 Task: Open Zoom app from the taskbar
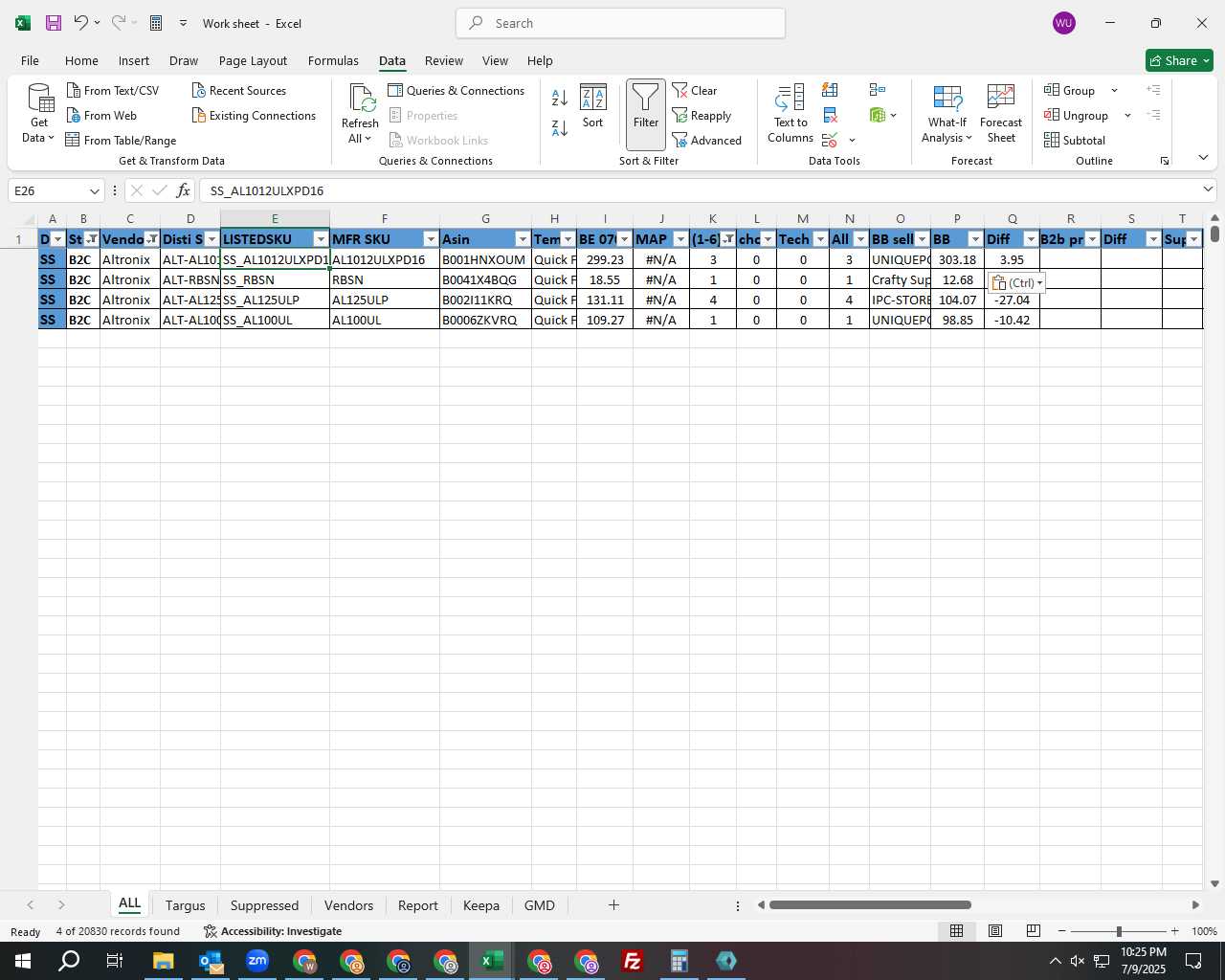[257, 961]
